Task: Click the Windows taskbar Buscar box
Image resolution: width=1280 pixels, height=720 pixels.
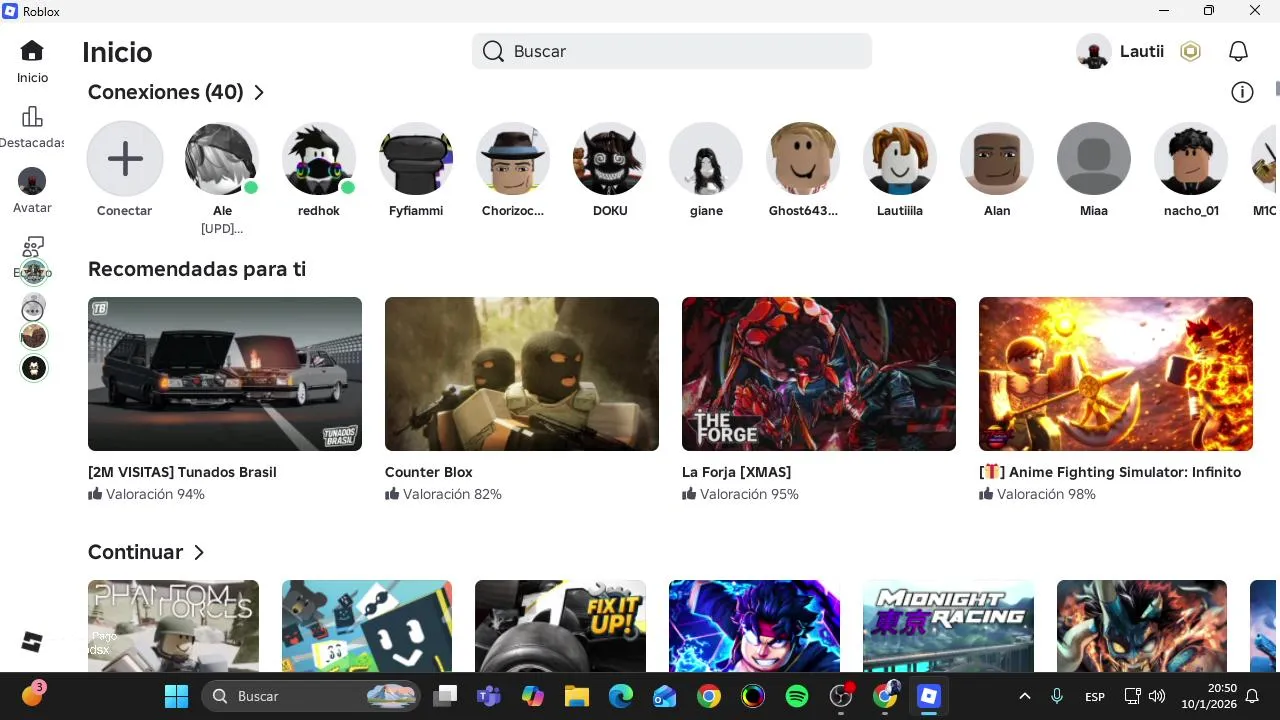Action: pos(311,696)
